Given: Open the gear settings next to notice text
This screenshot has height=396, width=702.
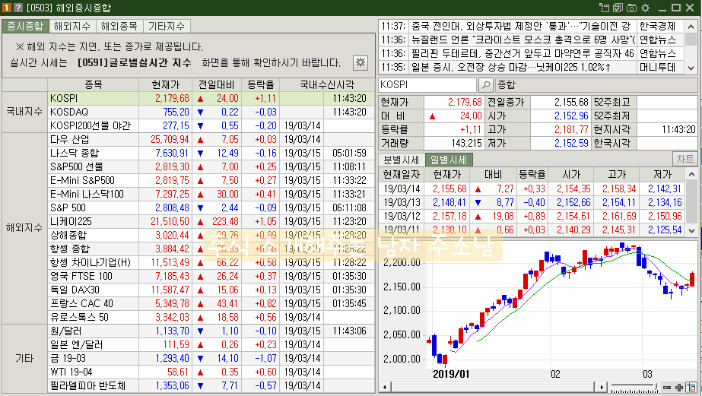Looking at the screenshot, I should [360, 63].
